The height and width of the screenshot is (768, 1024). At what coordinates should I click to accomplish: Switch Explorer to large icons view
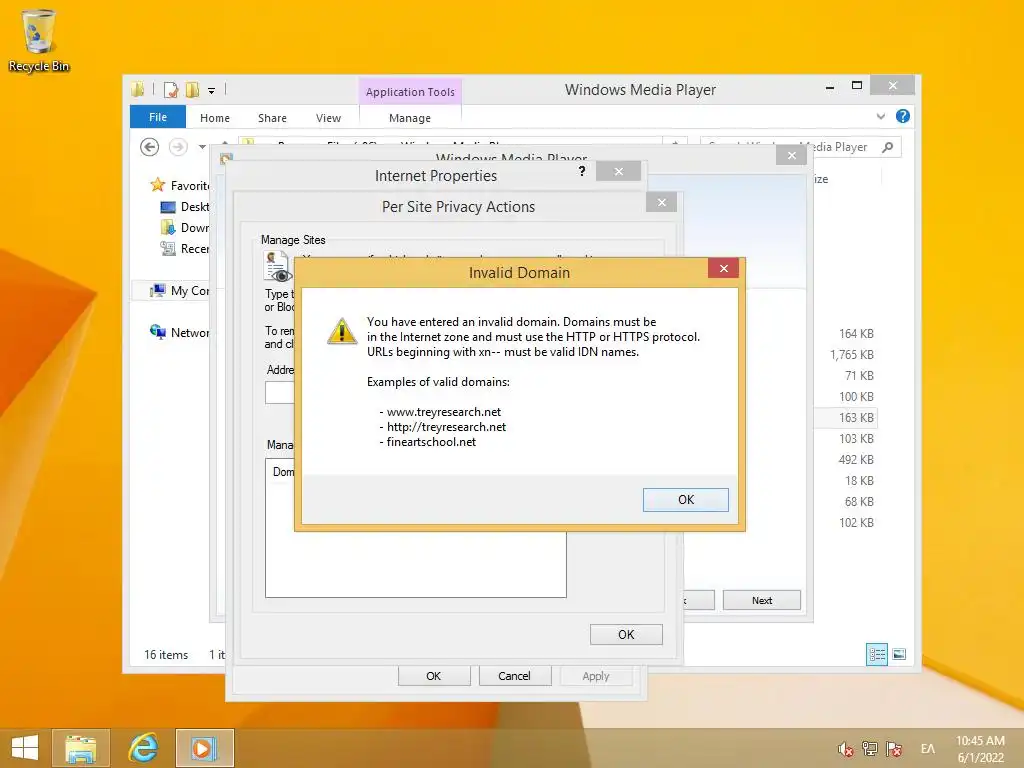click(x=899, y=654)
